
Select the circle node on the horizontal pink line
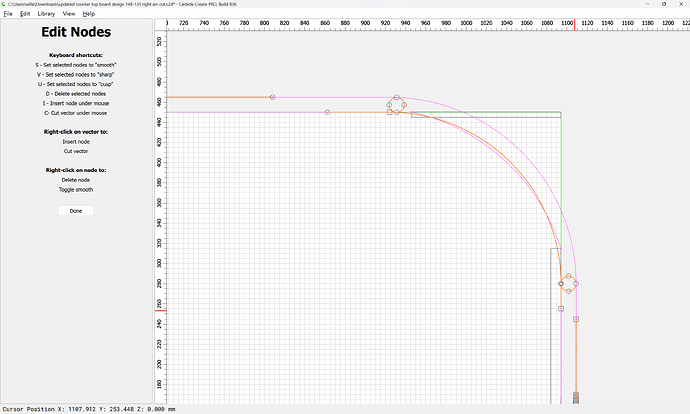pos(327,112)
